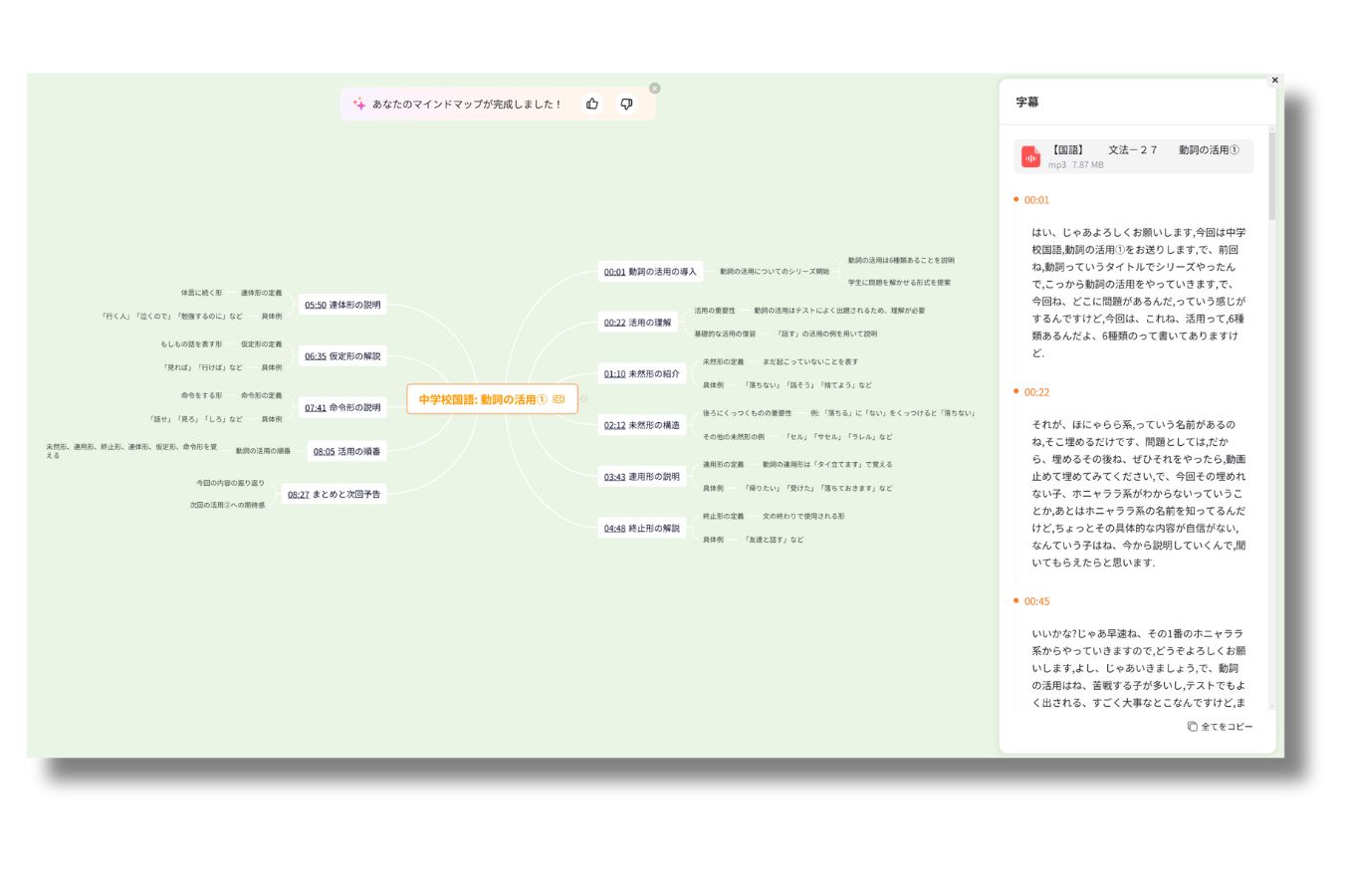Select the 連体形の説明 node label
Viewport: 1354px width, 896px height.
[355, 305]
